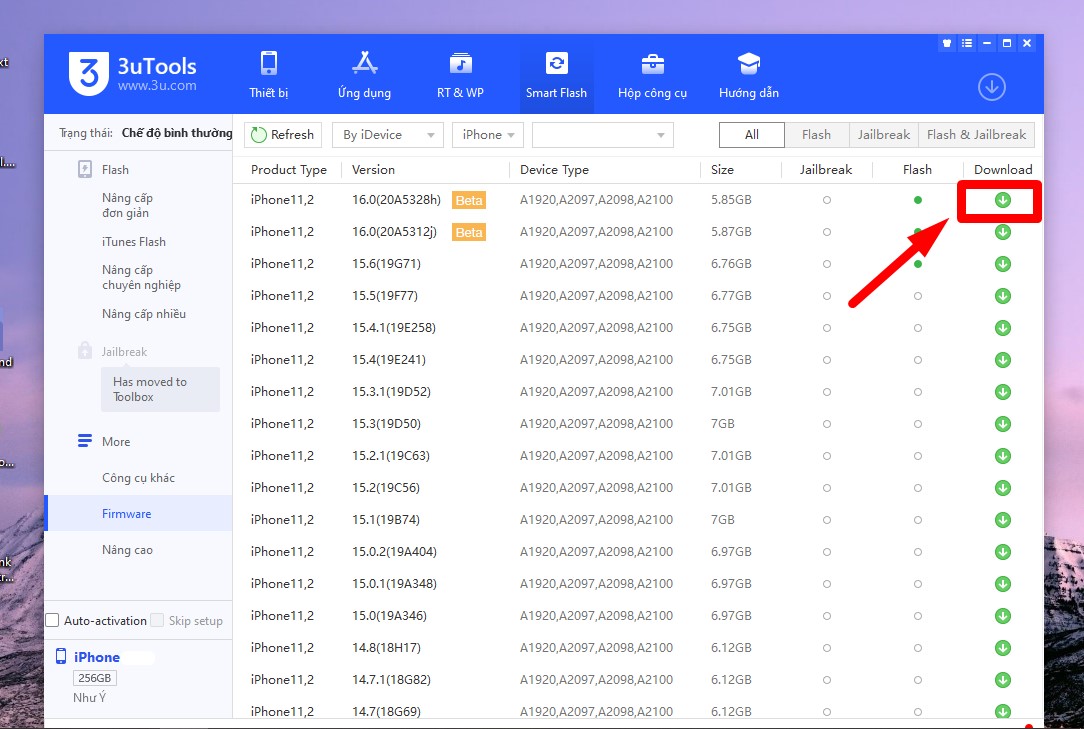Enable the Auto-activation checkbox
The height and width of the screenshot is (729, 1084).
coord(53,621)
